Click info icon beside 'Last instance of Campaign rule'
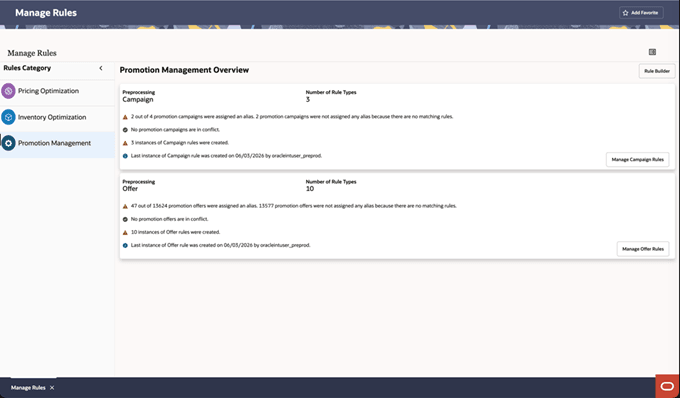 click(x=125, y=156)
